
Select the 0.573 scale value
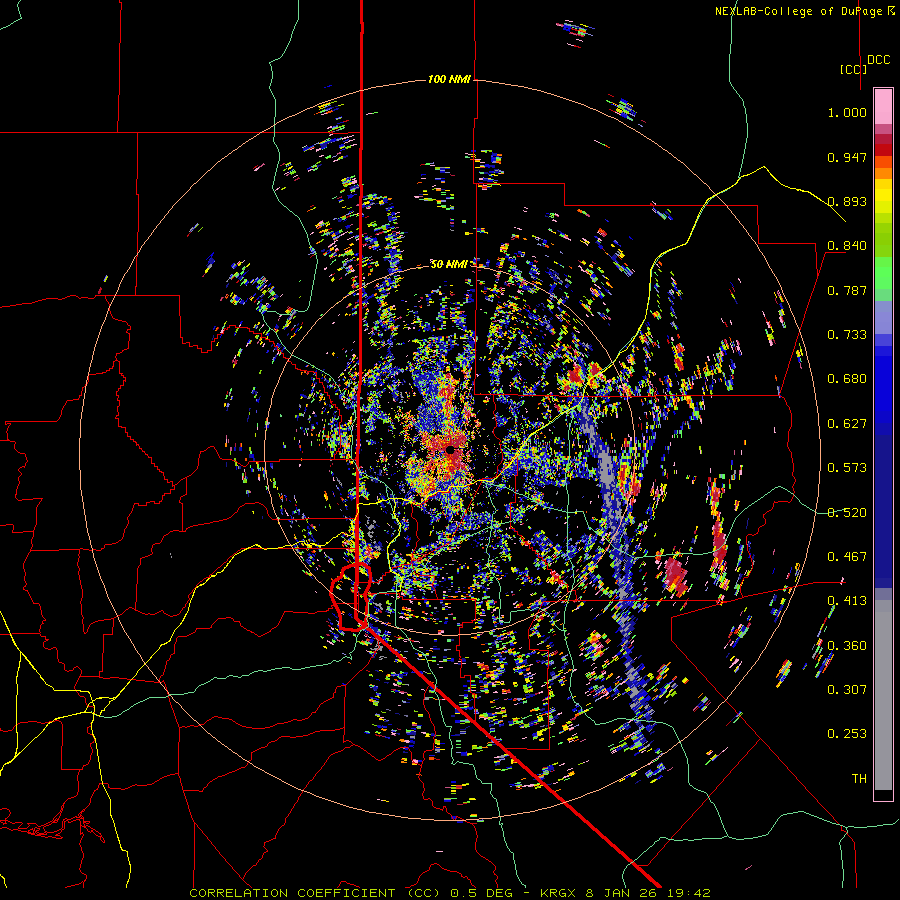tap(847, 468)
